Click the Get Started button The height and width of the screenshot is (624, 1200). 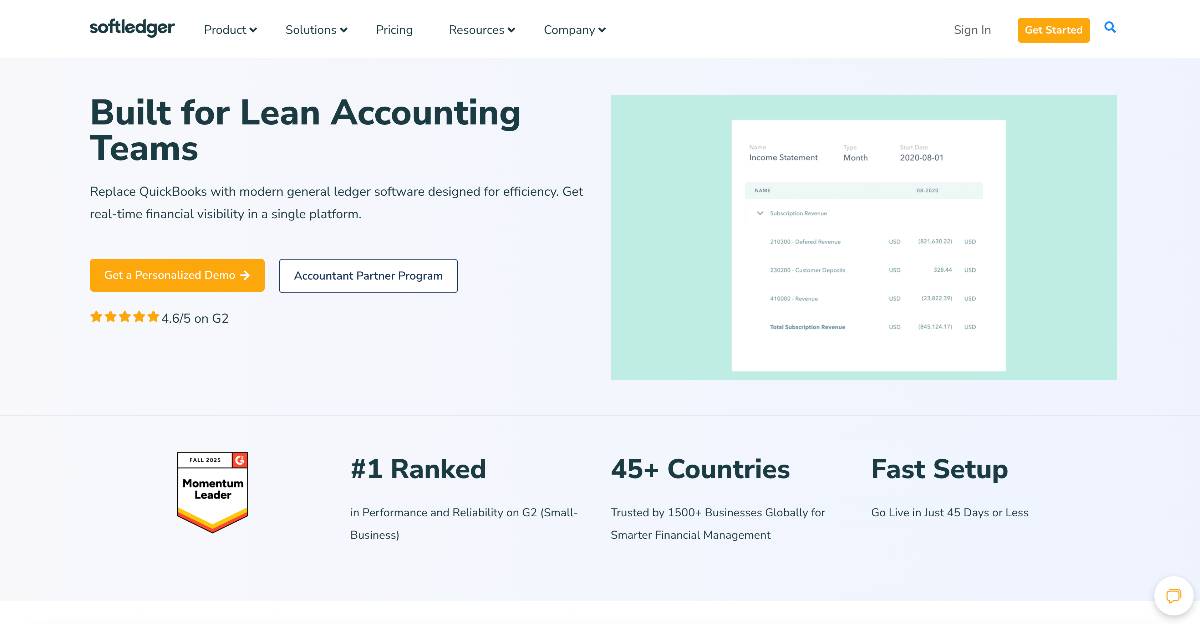(1054, 30)
